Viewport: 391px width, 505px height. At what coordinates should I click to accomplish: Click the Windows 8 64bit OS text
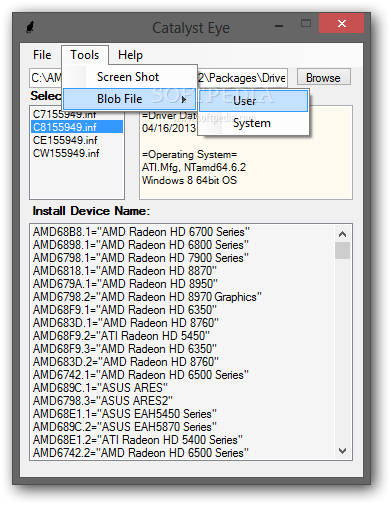pyautogui.click(x=189, y=180)
